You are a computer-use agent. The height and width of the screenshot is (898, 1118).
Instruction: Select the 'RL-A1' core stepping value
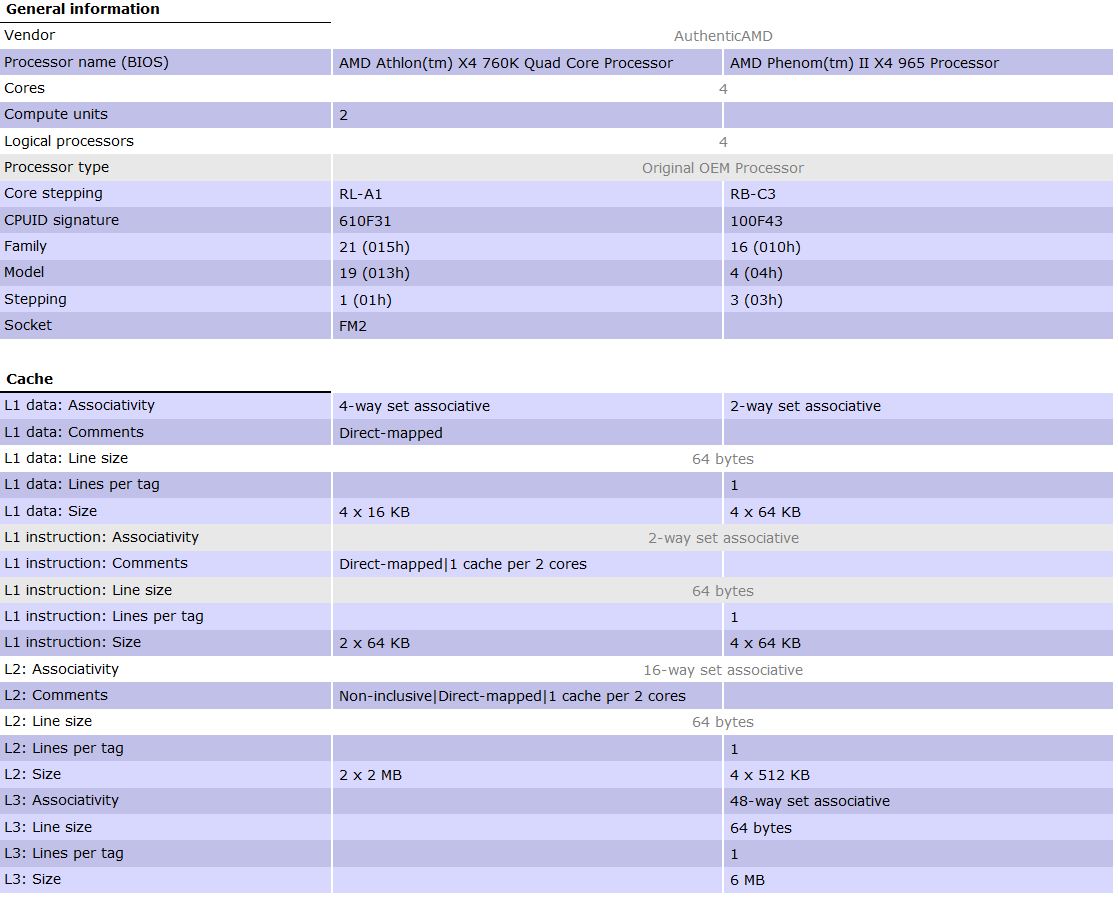[x=361, y=194]
